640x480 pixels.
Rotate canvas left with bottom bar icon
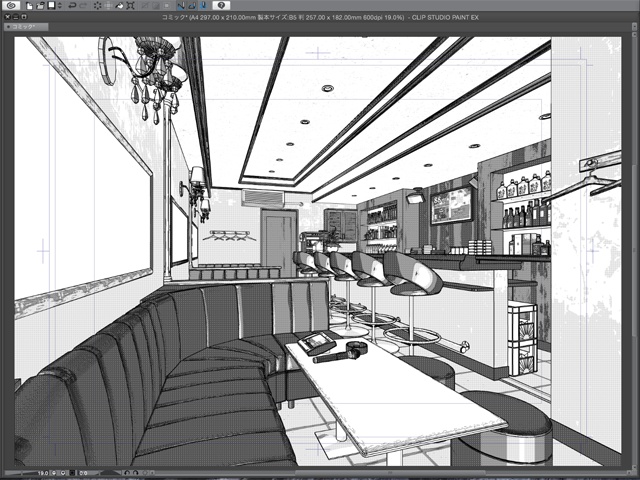pyautogui.click(x=127, y=473)
